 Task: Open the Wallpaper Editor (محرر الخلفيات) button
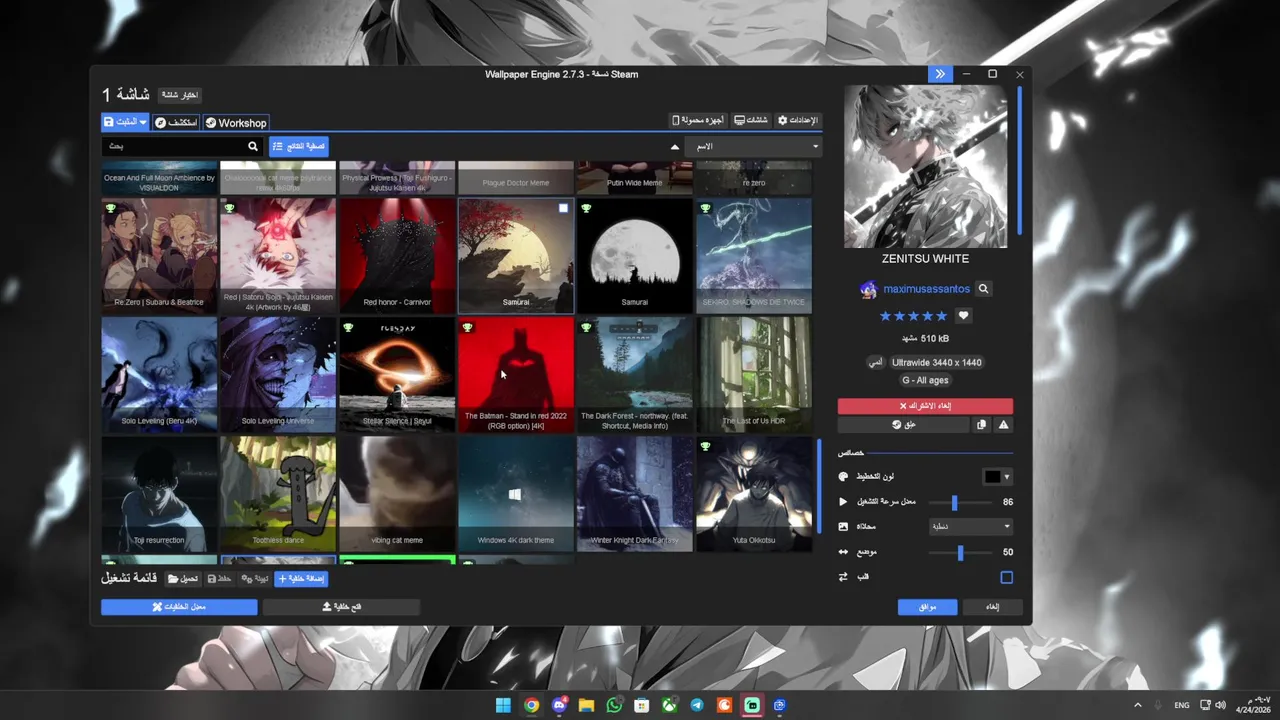tap(179, 607)
